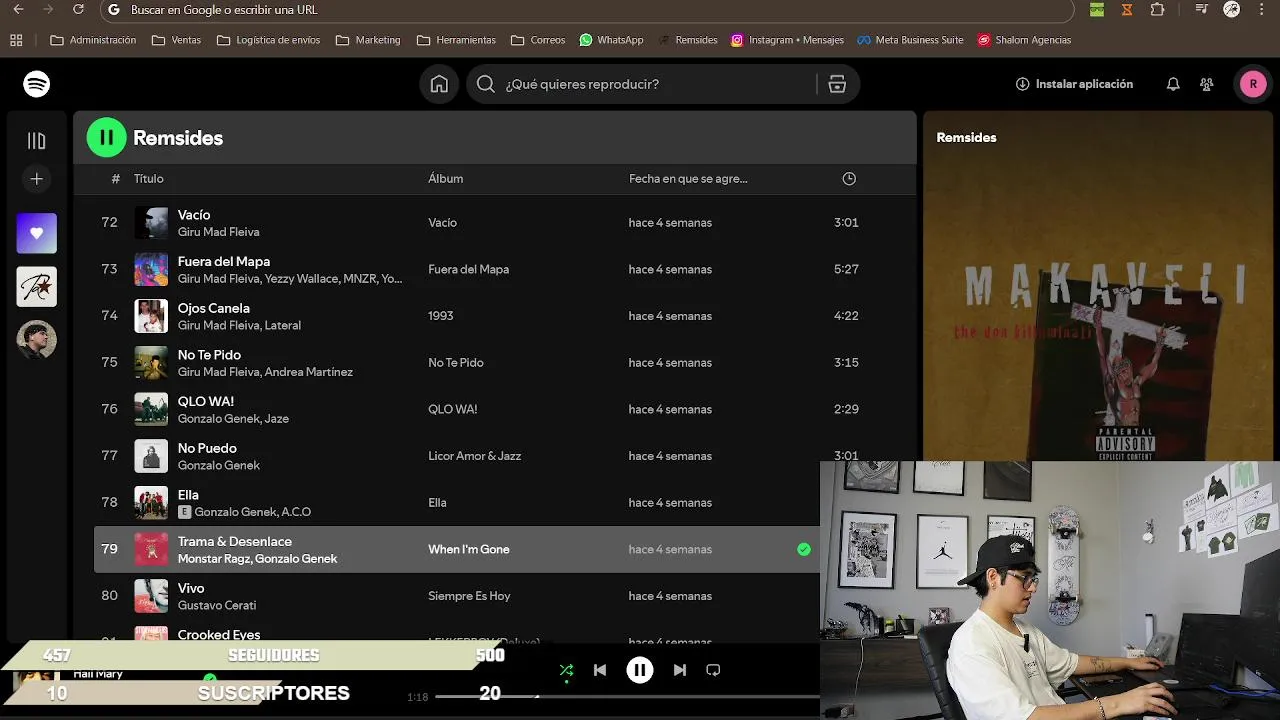Open Instagram • Mensajes bookmark

coord(787,40)
